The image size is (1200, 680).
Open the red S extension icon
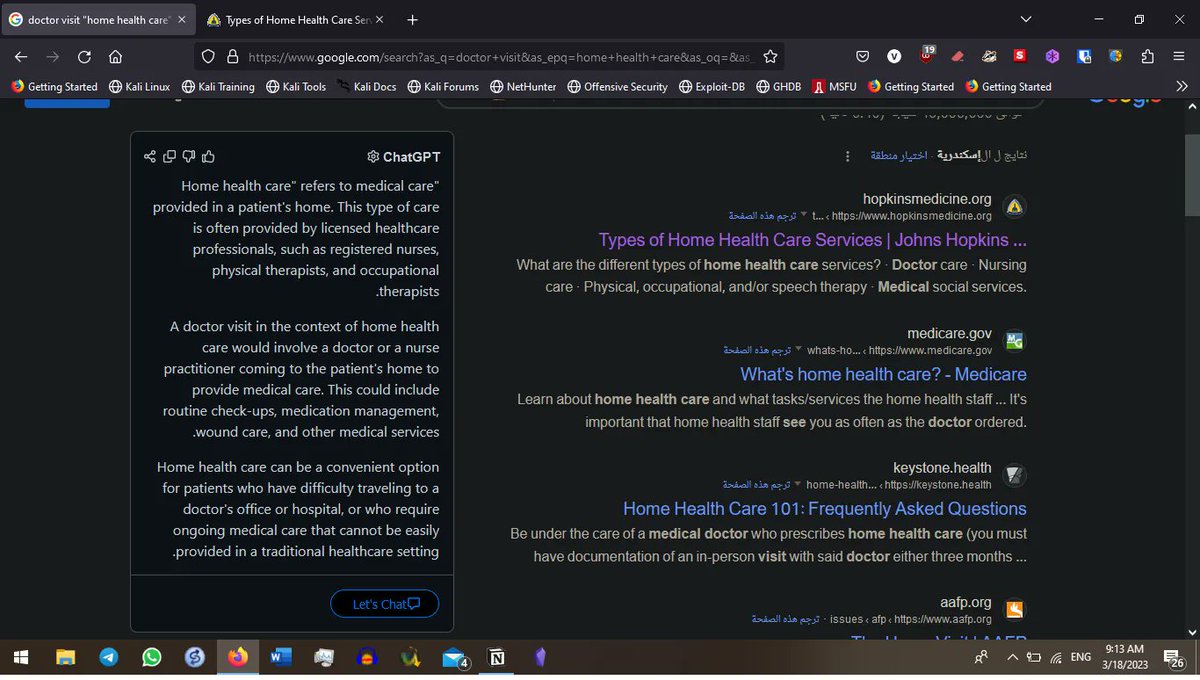click(x=1020, y=57)
